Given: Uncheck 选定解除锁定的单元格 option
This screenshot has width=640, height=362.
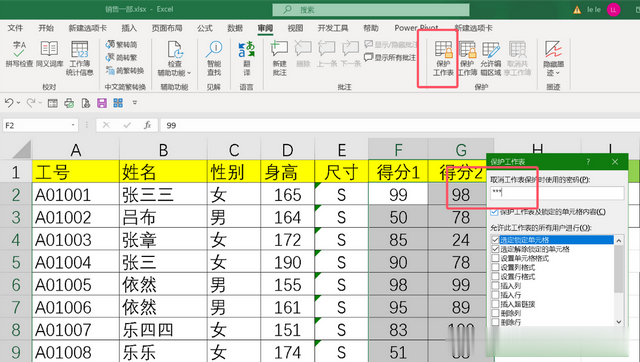Looking at the screenshot, I should [495, 249].
